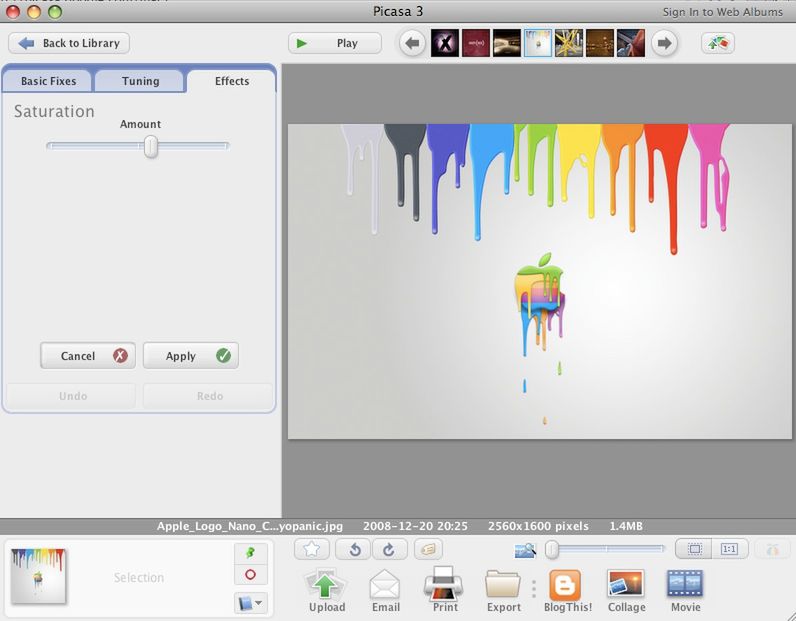
Task: Click the more-buttons dots next to Export
Action: click(534, 589)
